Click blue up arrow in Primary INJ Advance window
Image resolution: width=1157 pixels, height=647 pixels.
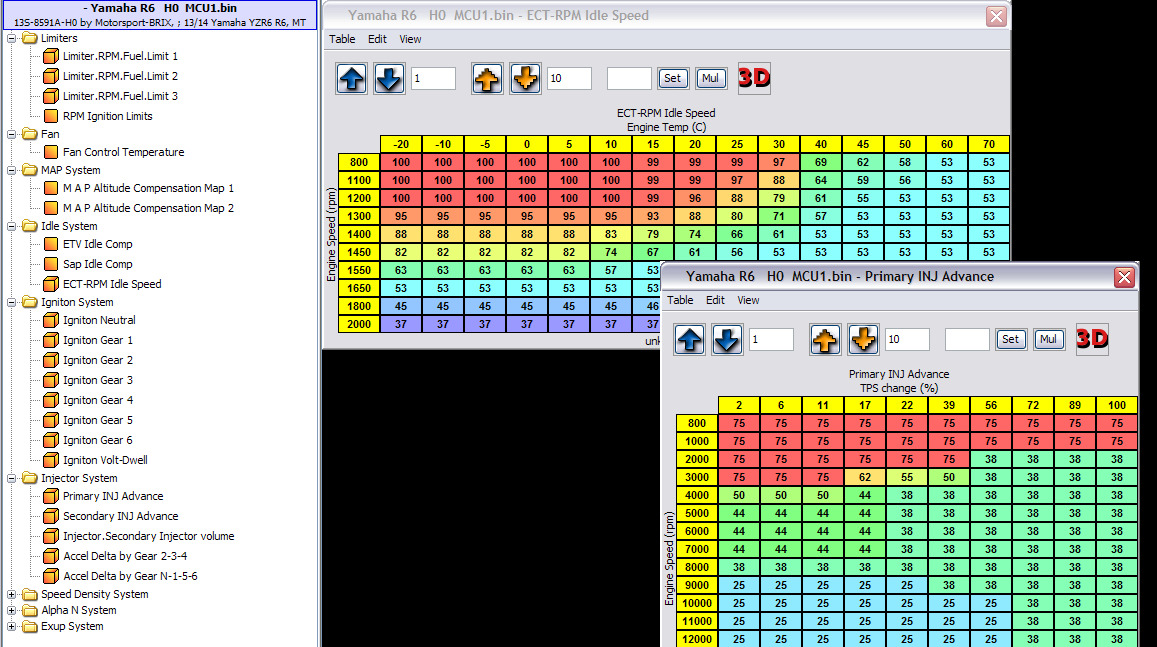(690, 339)
